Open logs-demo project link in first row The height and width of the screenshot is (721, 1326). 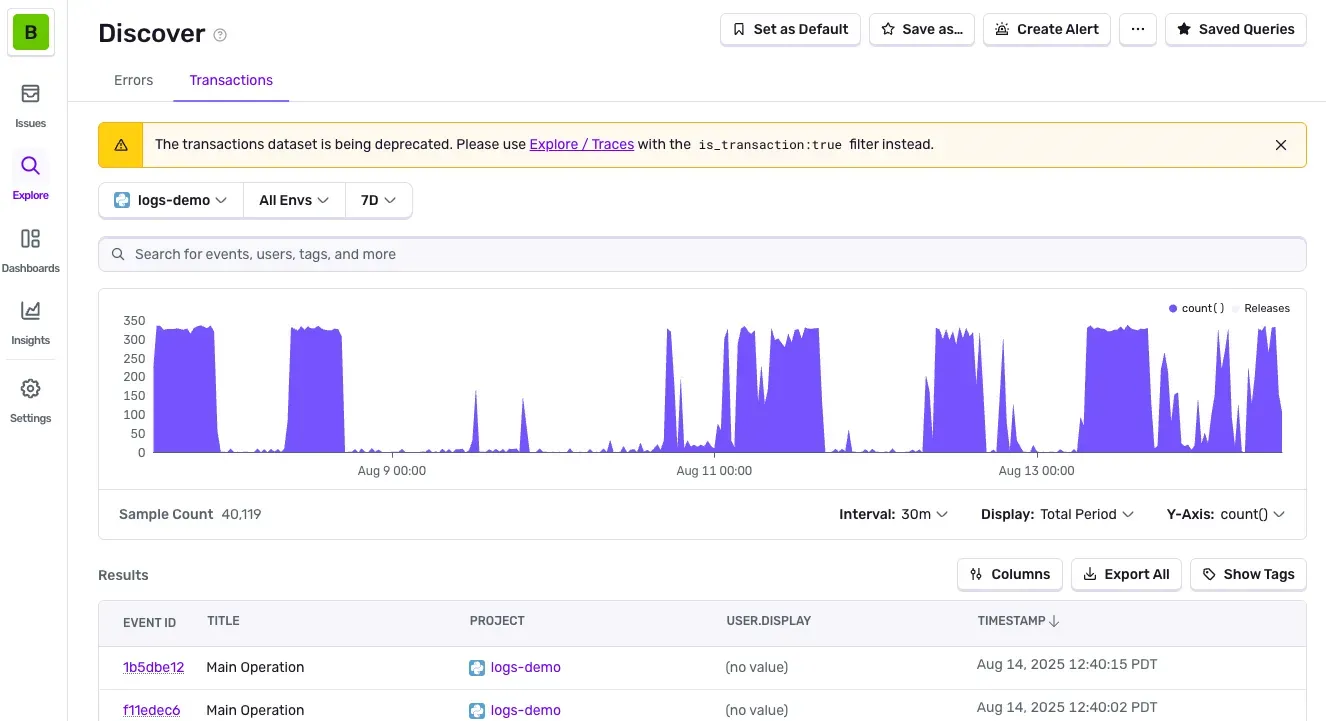(x=525, y=667)
